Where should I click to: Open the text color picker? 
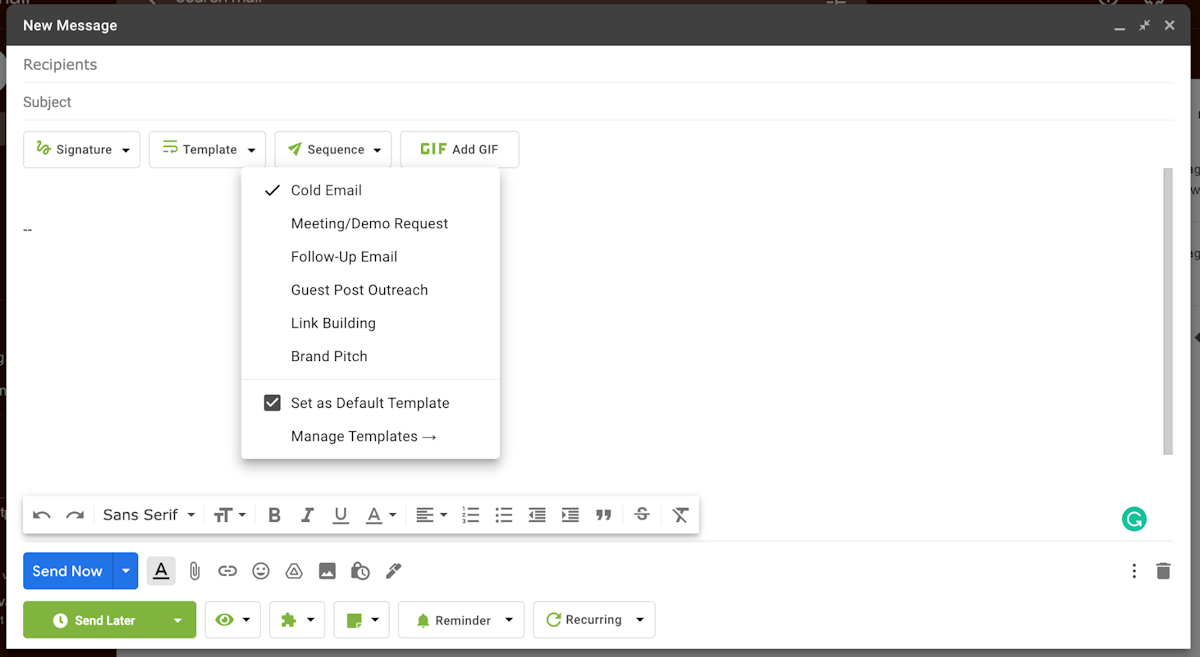[379, 515]
